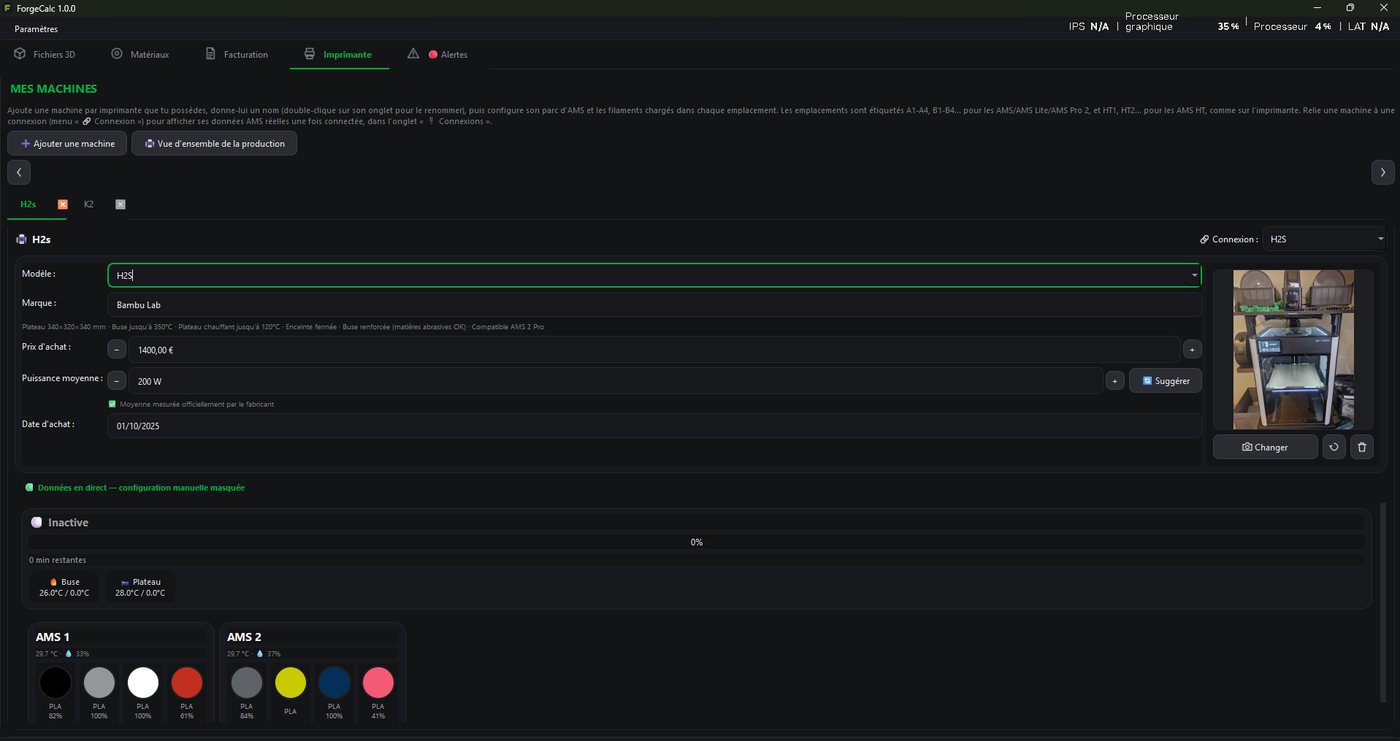Image resolution: width=1400 pixels, height=741 pixels.
Task: Select the pink filament swatch in AMS 2
Action: [x=378, y=683]
